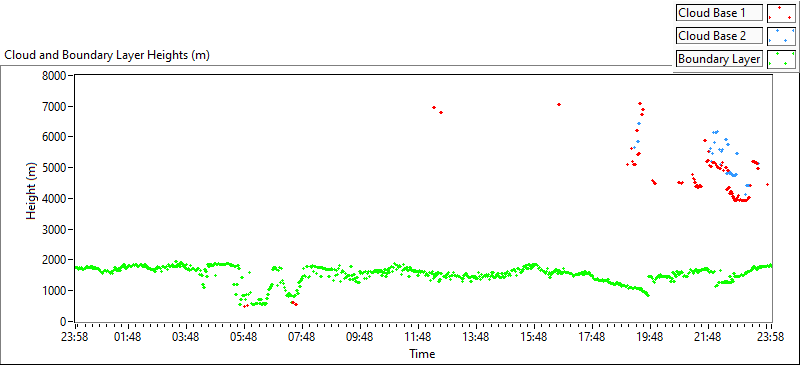Click the red cloud base point near 16:48 at 7000
800x365 pixels.
point(559,104)
